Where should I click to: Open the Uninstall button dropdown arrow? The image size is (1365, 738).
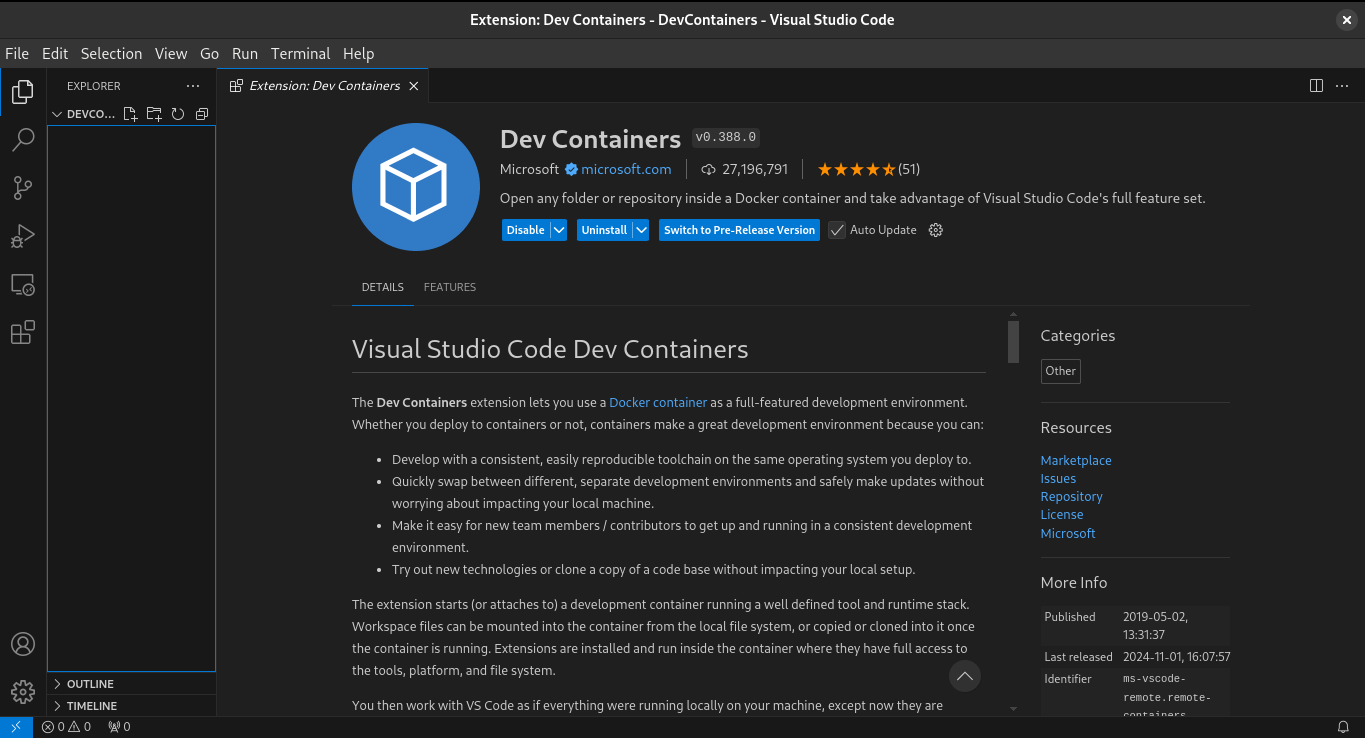[641, 230]
